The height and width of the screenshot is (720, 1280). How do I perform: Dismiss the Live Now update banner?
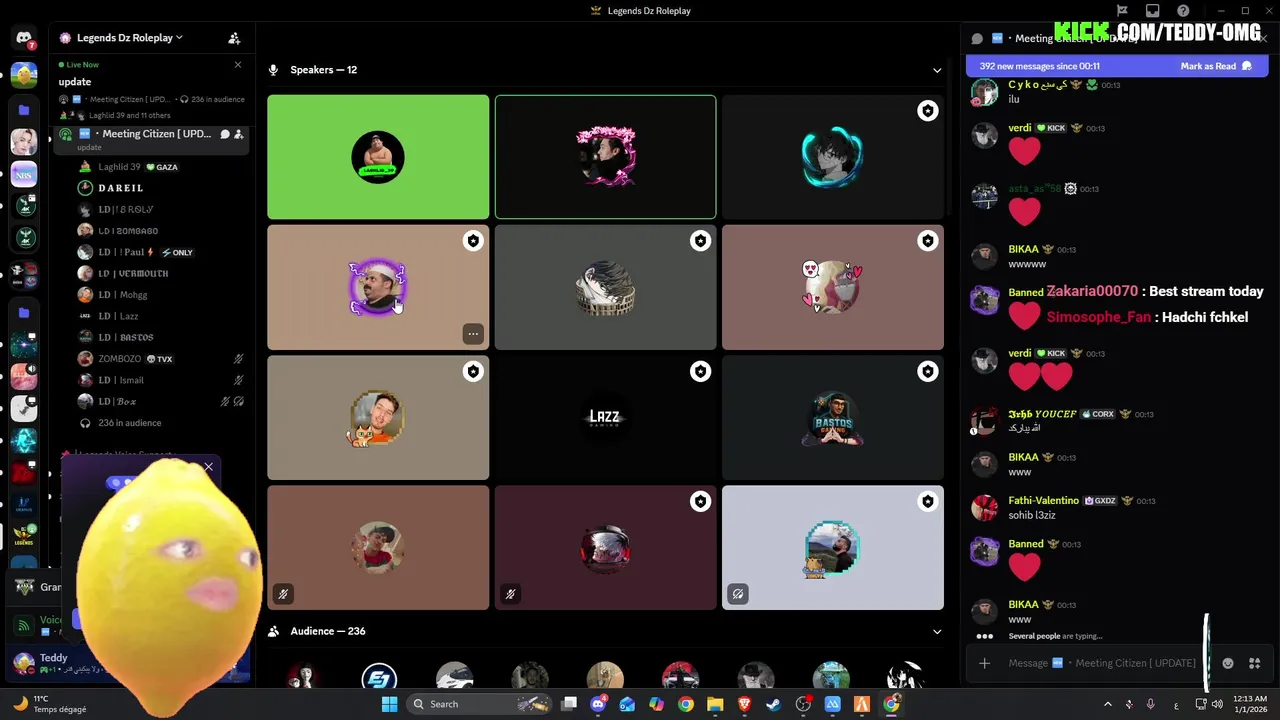pos(238,65)
